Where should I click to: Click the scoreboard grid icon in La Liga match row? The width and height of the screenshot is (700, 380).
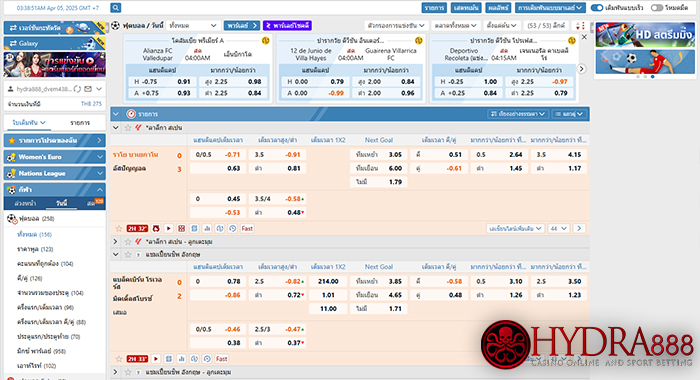[181, 228]
